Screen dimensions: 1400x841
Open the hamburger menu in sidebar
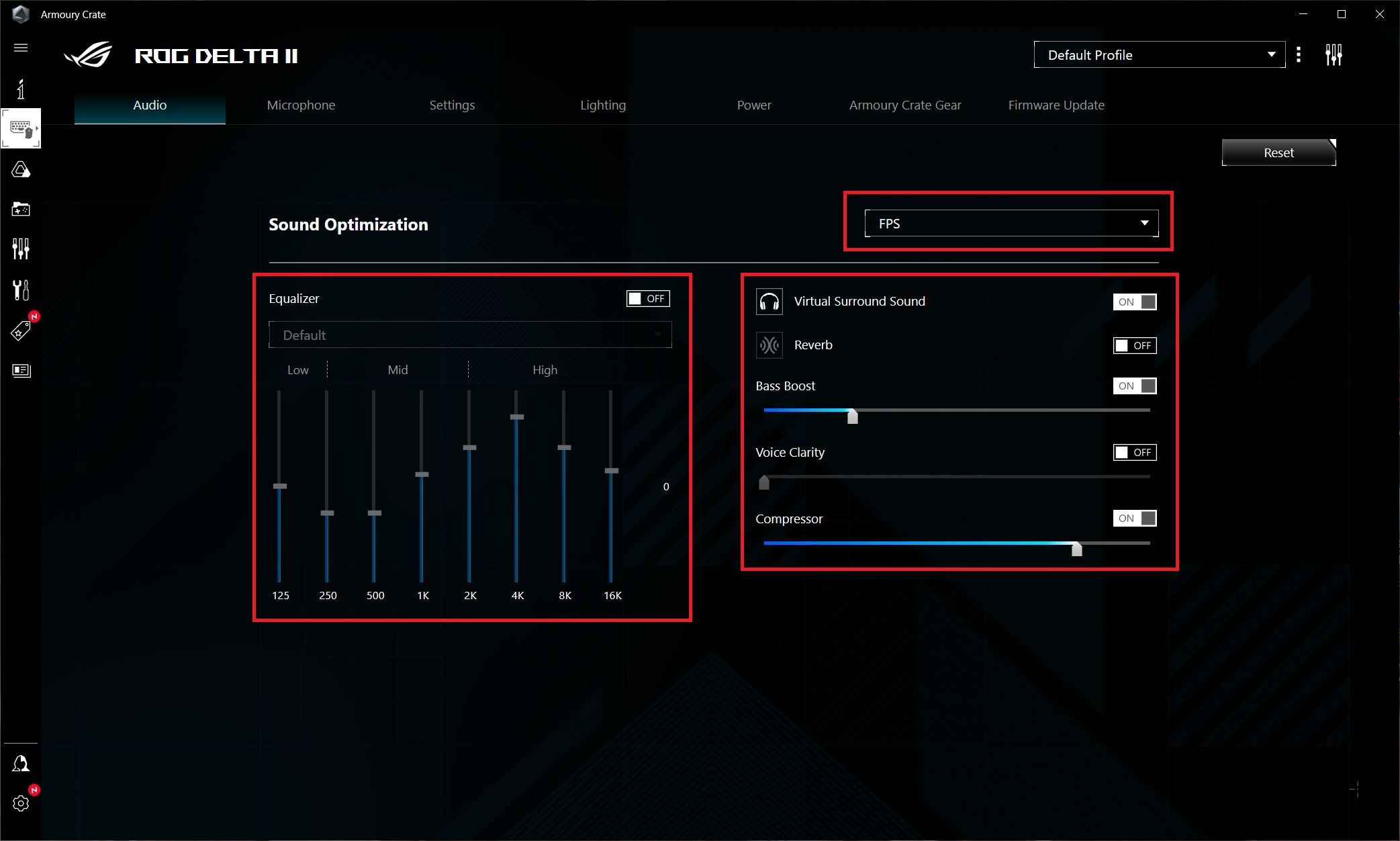tap(21, 48)
